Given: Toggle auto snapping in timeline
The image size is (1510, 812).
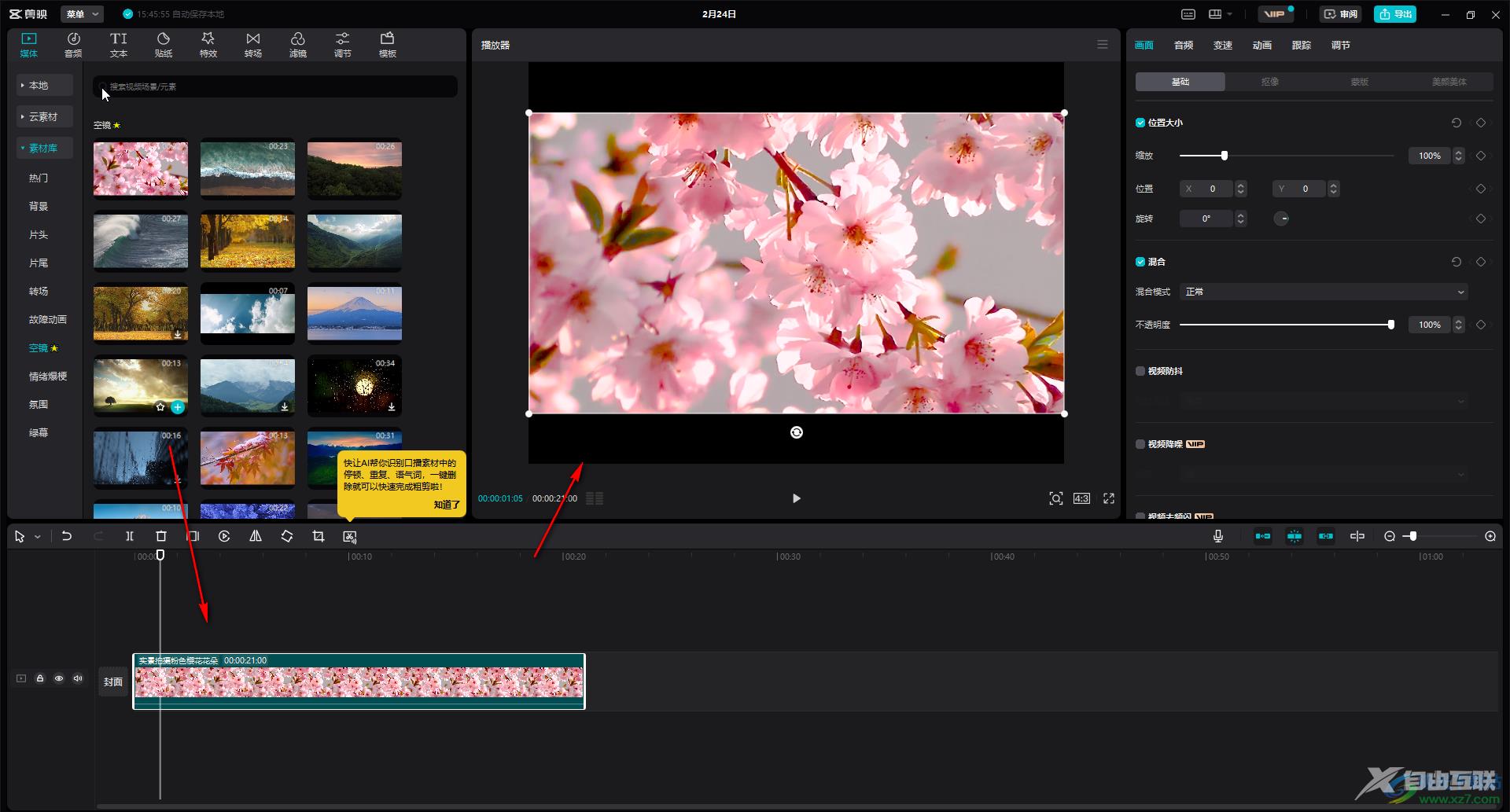Looking at the screenshot, I should (1295, 536).
